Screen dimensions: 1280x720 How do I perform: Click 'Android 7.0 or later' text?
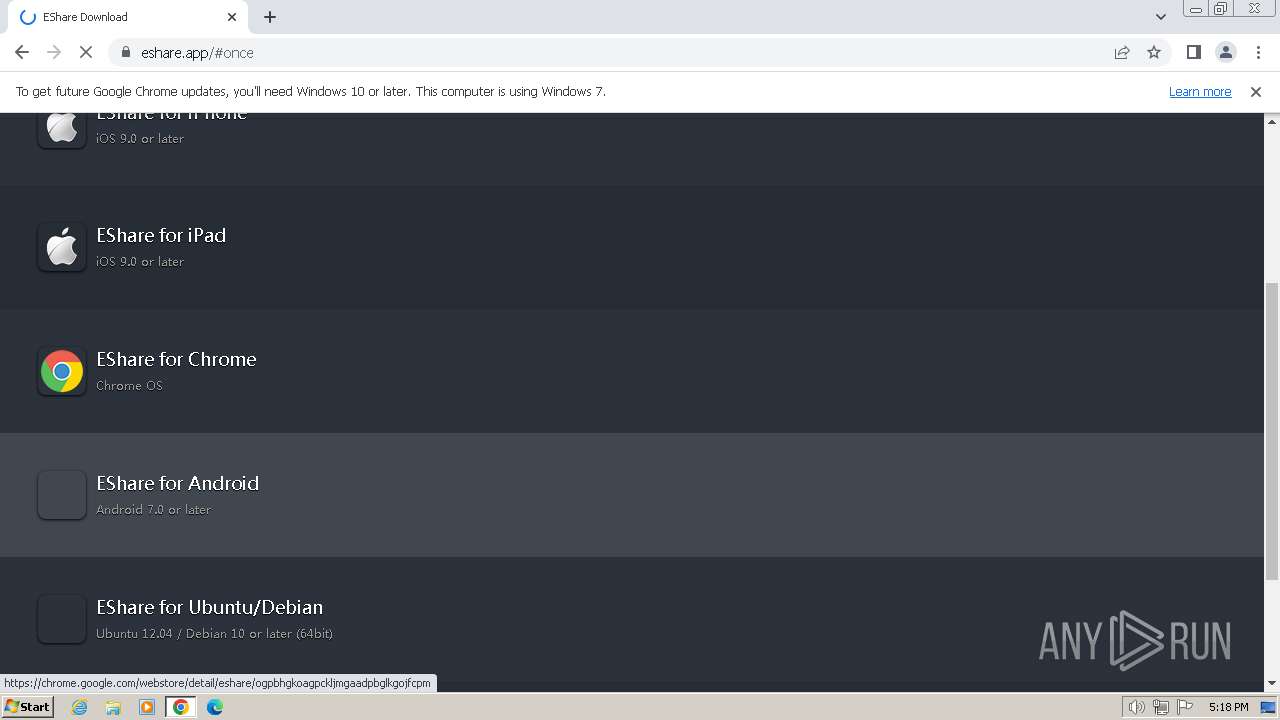pyautogui.click(x=154, y=509)
